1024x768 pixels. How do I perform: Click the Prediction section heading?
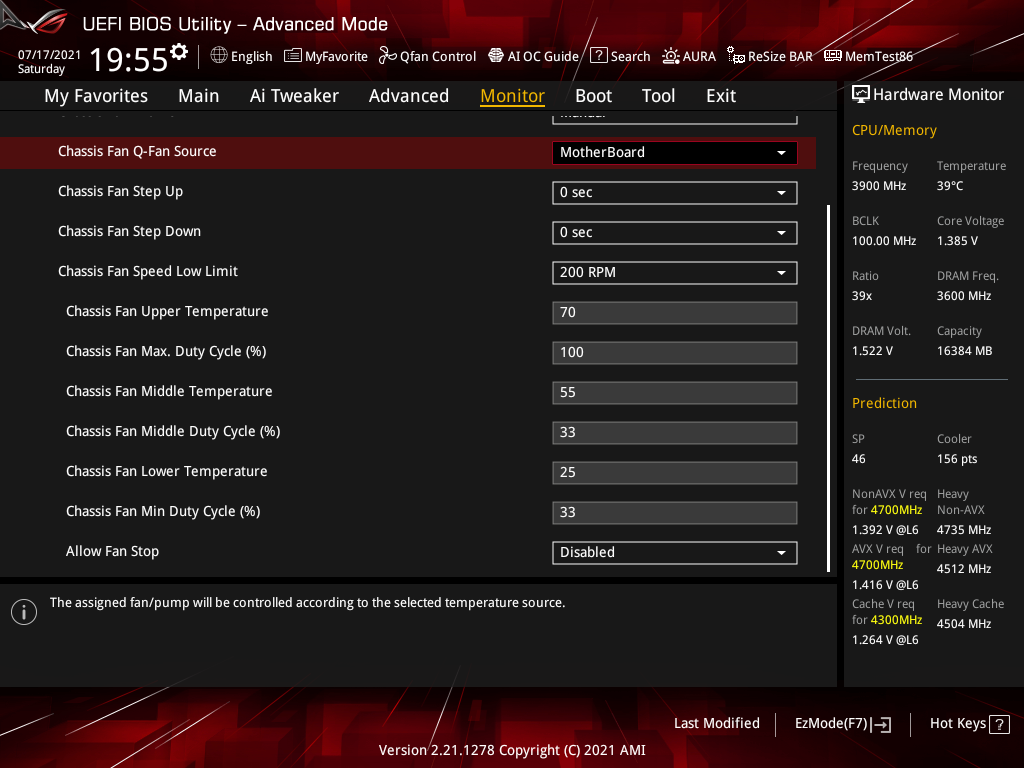point(884,403)
